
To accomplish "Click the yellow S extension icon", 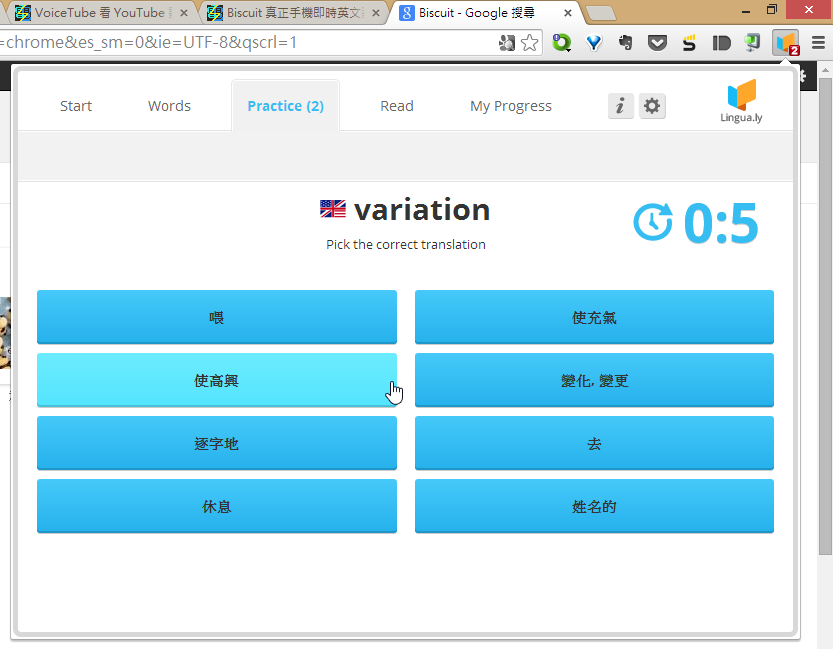I will pos(689,43).
